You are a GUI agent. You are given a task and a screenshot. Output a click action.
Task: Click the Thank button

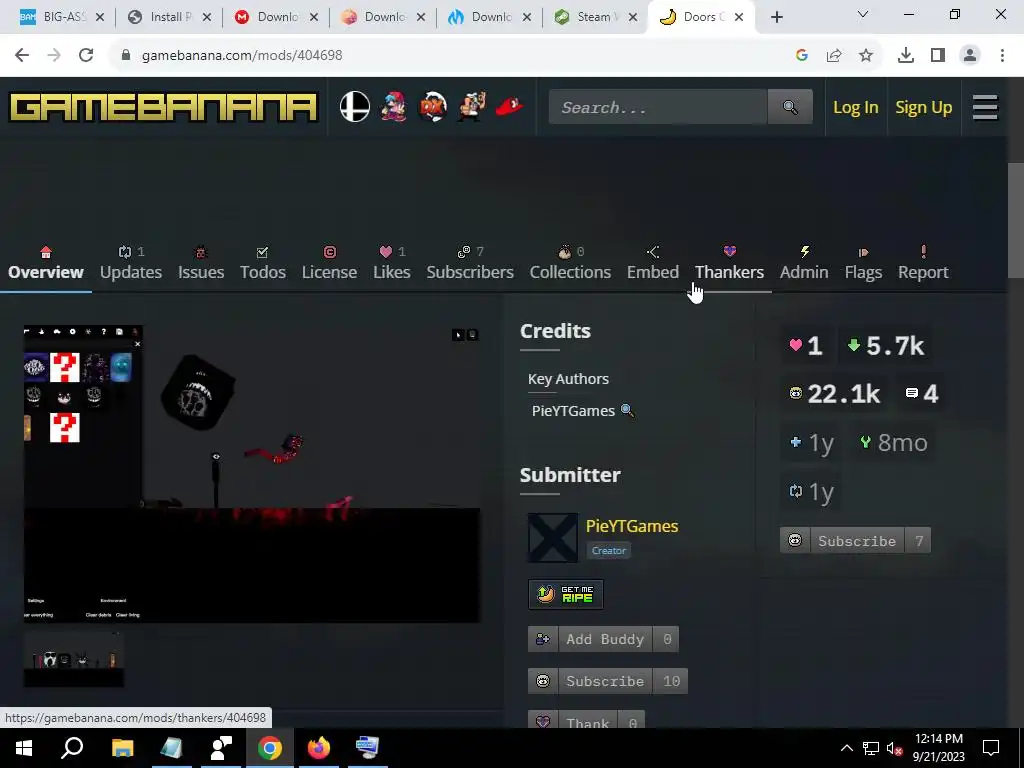[x=586, y=720]
